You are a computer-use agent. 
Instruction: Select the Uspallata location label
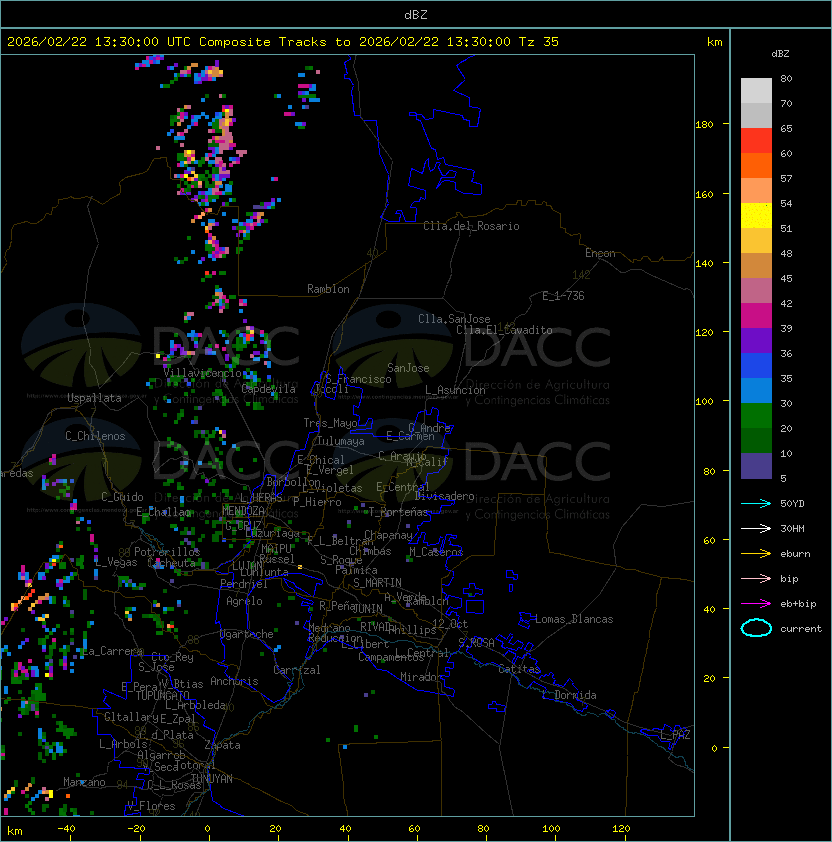(x=94, y=398)
